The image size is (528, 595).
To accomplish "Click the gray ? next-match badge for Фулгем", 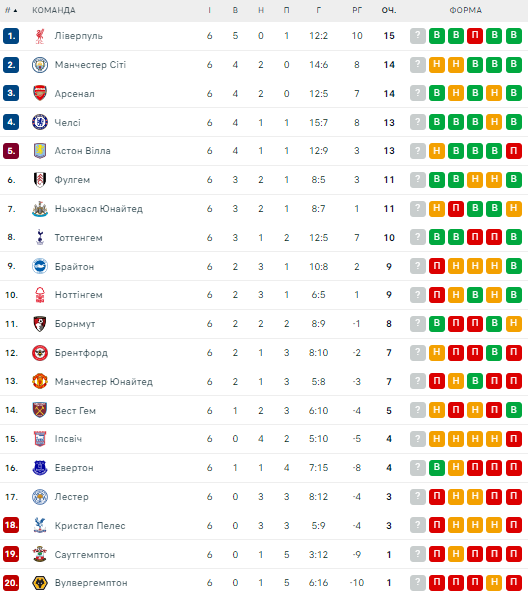I will pyautogui.click(x=418, y=180).
